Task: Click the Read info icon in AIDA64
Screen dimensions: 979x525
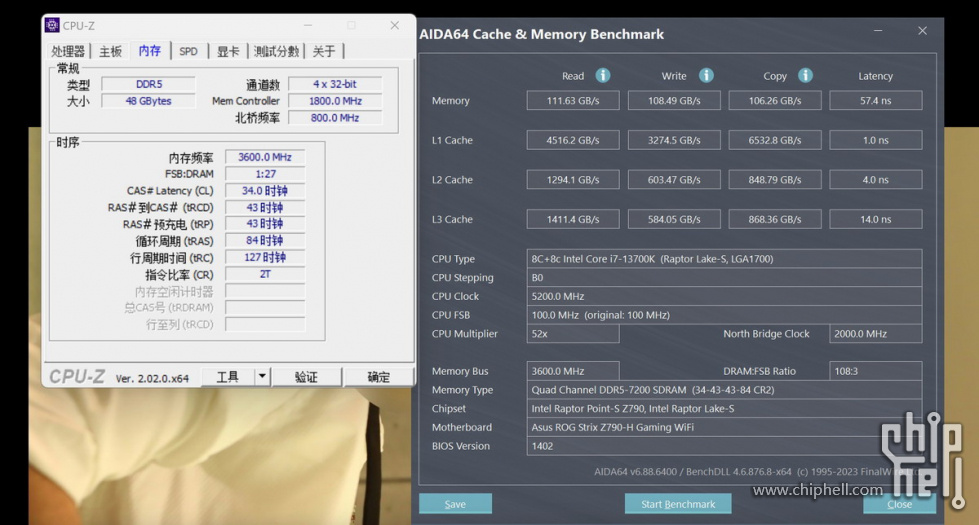Action: pyautogui.click(x=603, y=76)
